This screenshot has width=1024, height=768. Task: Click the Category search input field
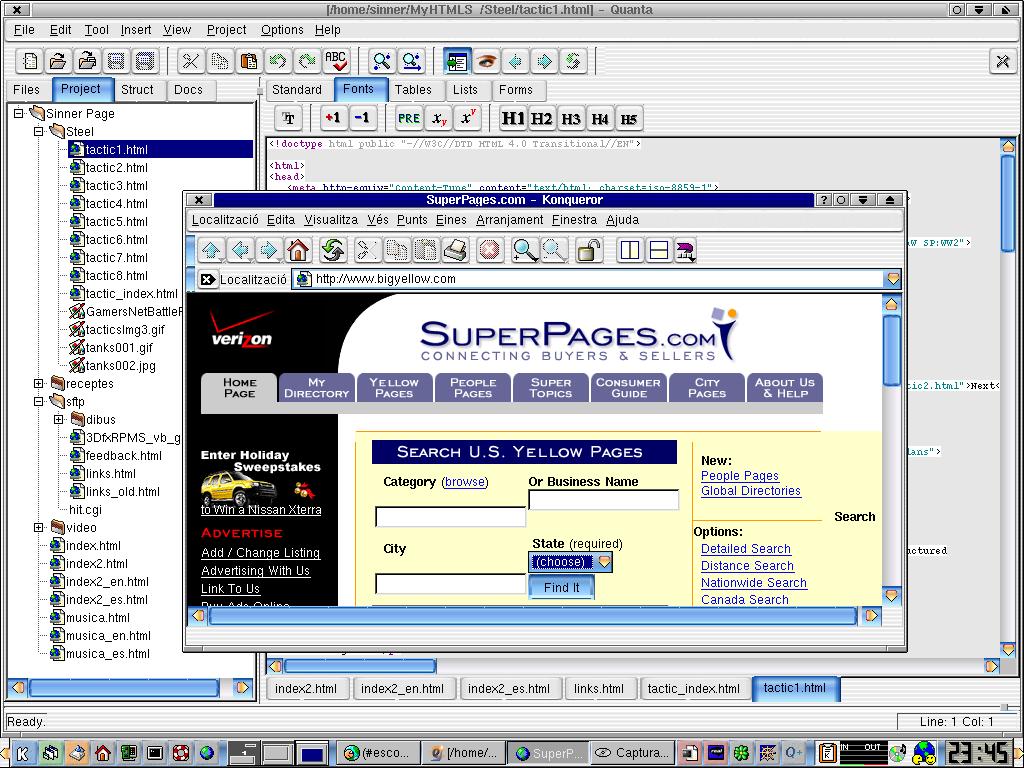[x=451, y=517]
